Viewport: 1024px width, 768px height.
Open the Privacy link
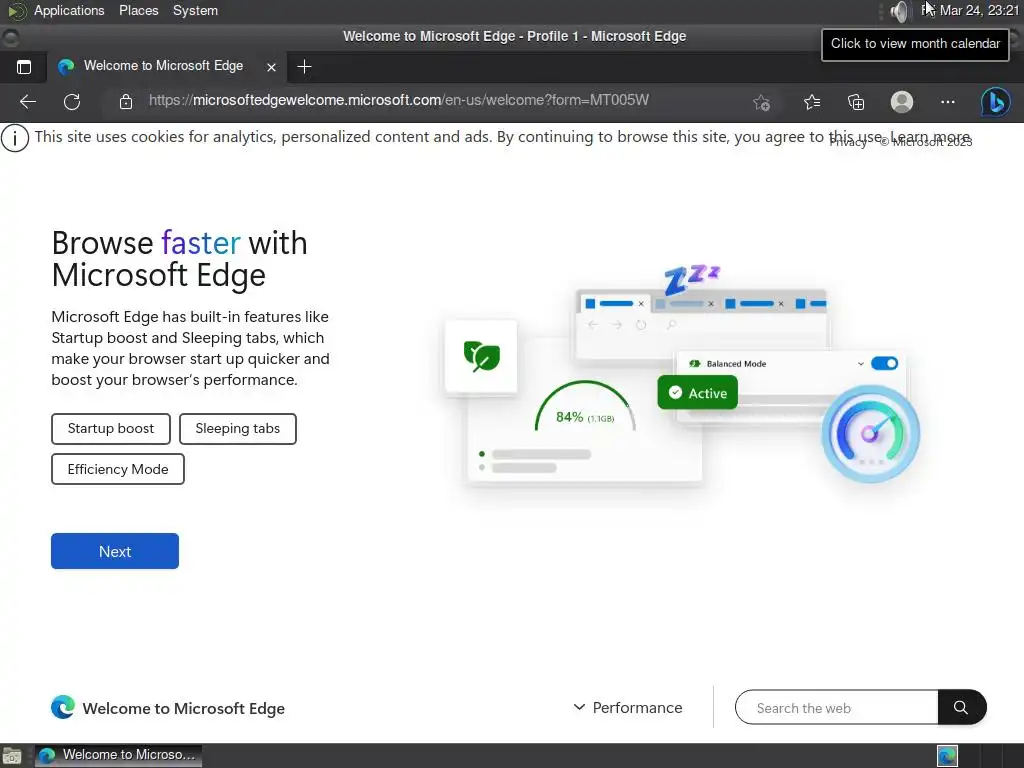coord(848,142)
